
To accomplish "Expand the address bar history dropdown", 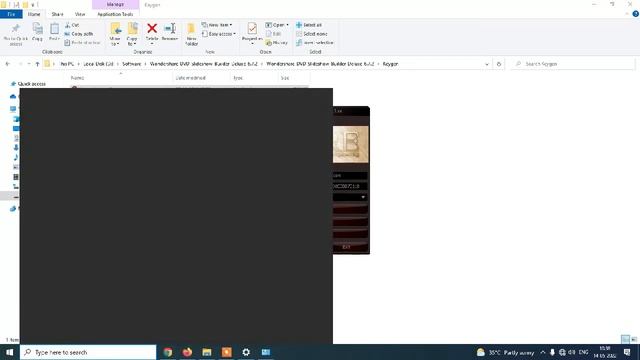I will [487, 64].
